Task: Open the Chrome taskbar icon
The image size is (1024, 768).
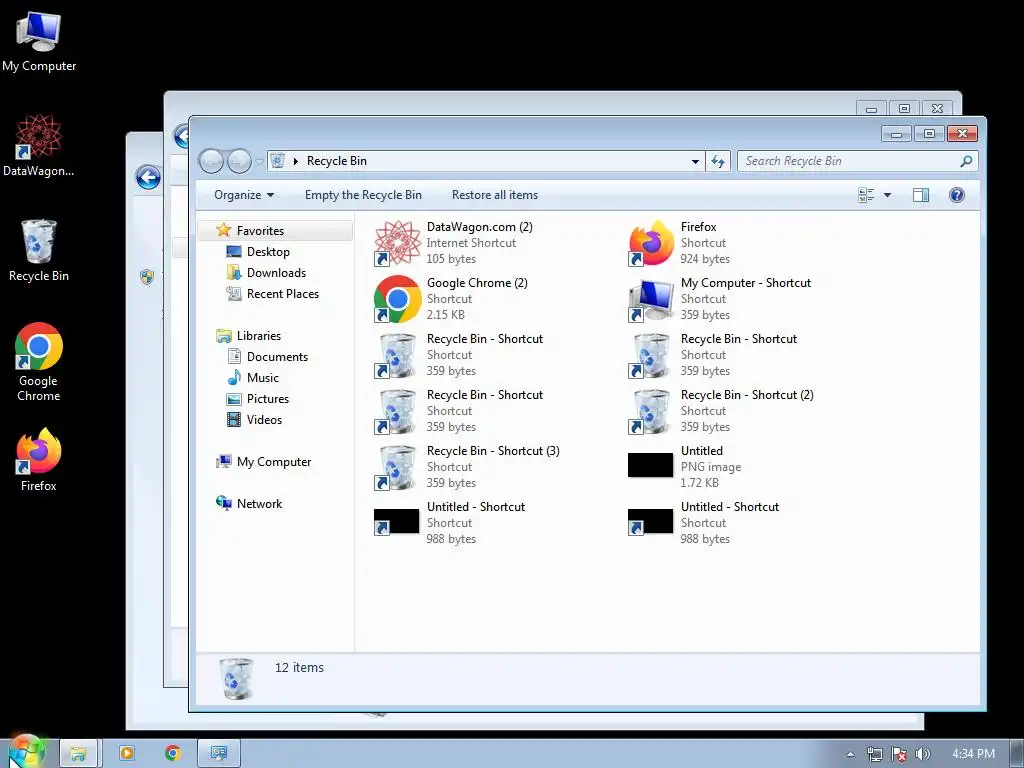Action: 172,754
